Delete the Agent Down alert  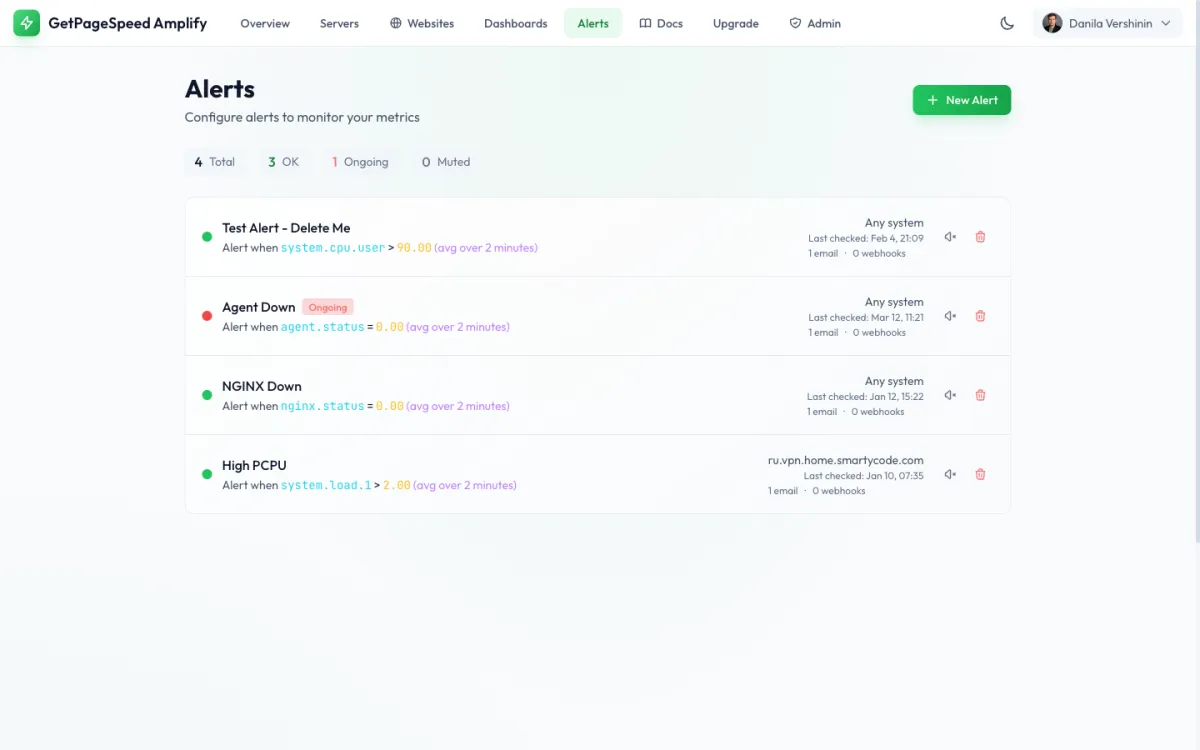[x=980, y=315]
